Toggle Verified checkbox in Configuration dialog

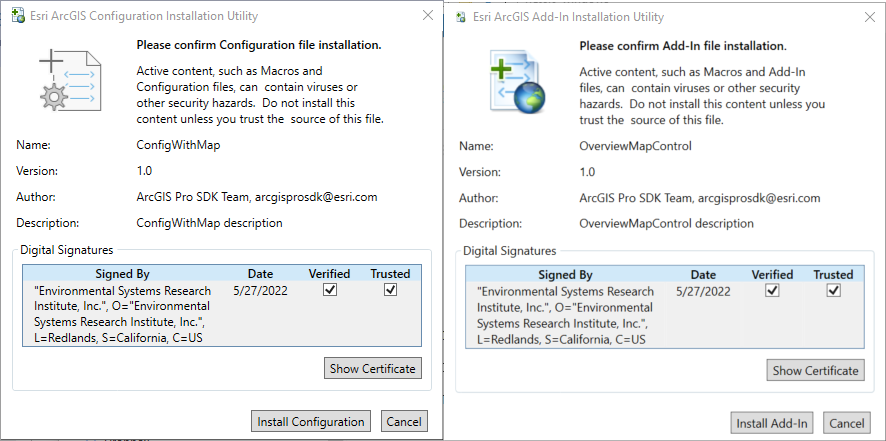pyautogui.click(x=329, y=289)
